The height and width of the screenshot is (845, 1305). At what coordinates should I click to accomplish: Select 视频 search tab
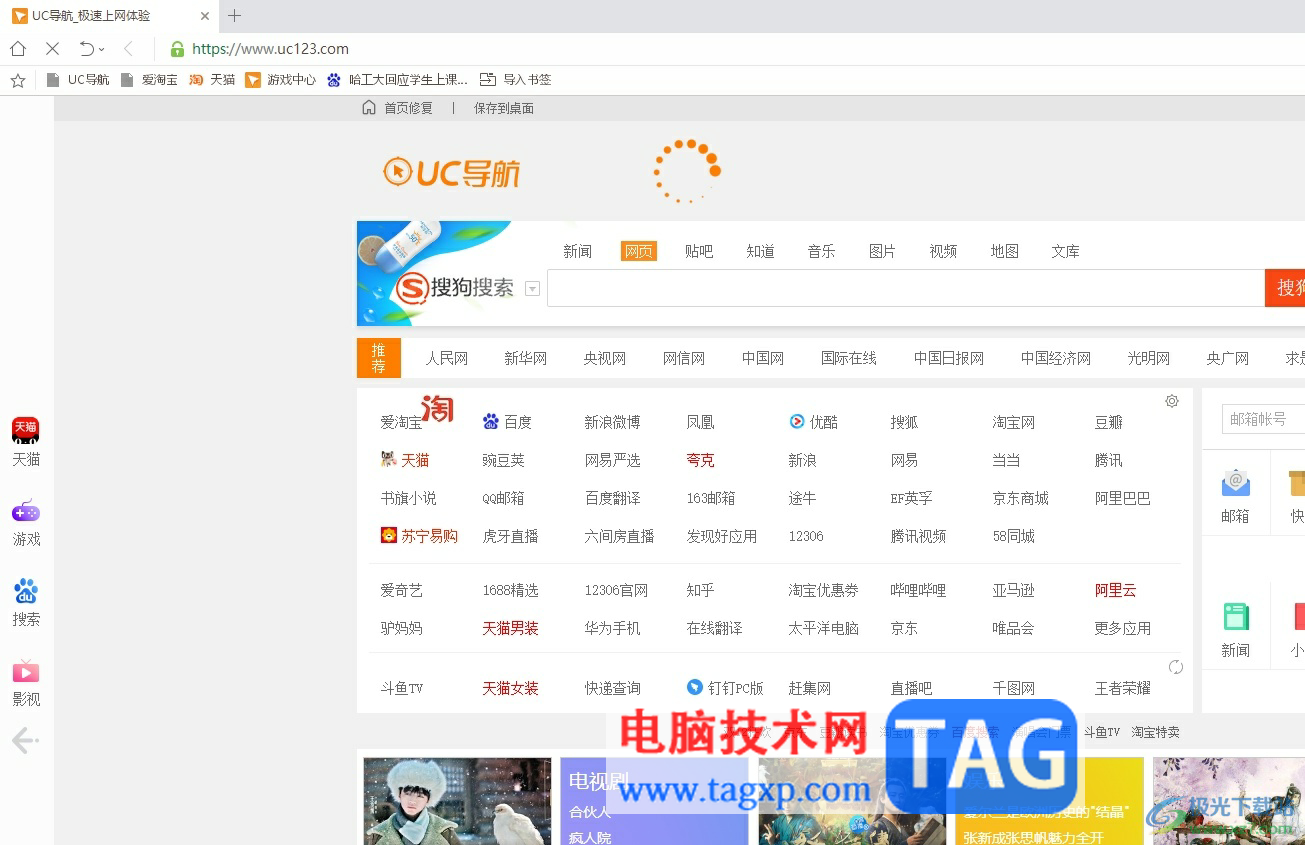[x=943, y=251]
